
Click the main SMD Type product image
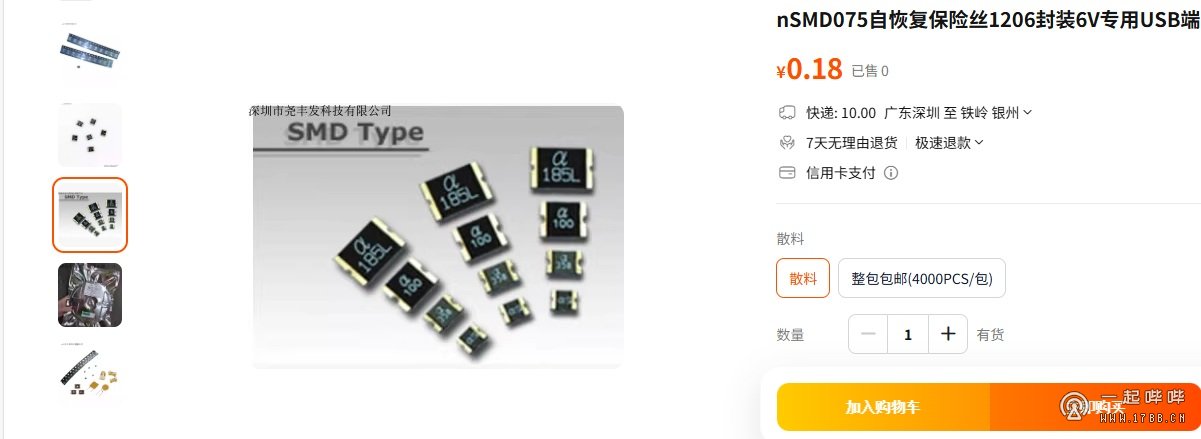[x=438, y=236]
